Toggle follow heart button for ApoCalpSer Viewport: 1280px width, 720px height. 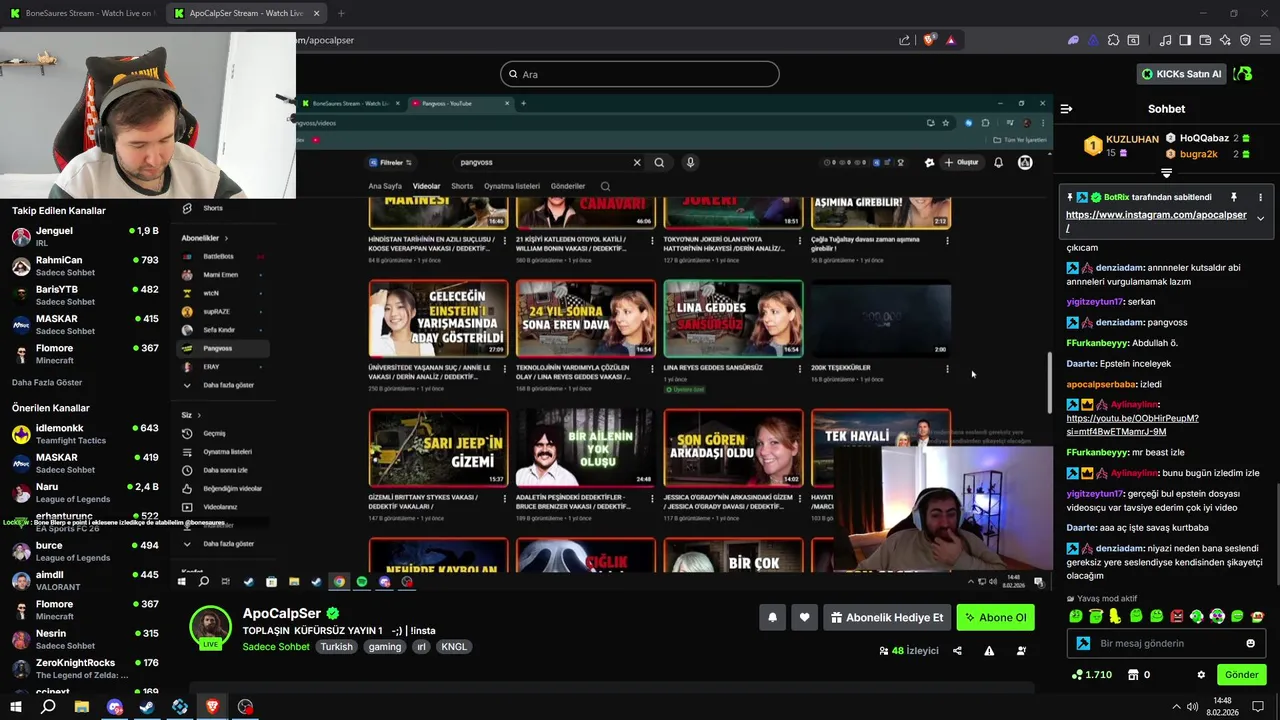pos(804,618)
